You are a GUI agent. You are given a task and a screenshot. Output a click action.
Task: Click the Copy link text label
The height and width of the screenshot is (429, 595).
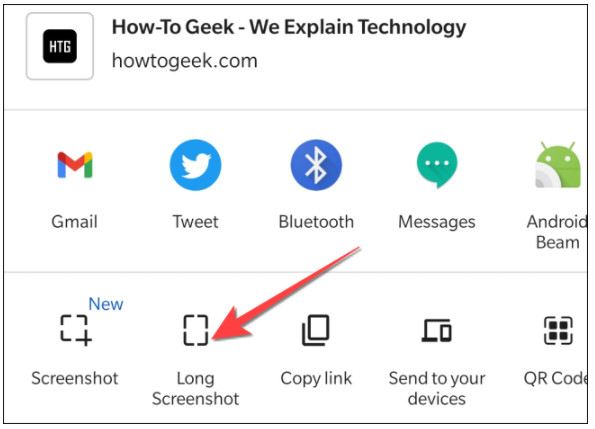tap(316, 379)
